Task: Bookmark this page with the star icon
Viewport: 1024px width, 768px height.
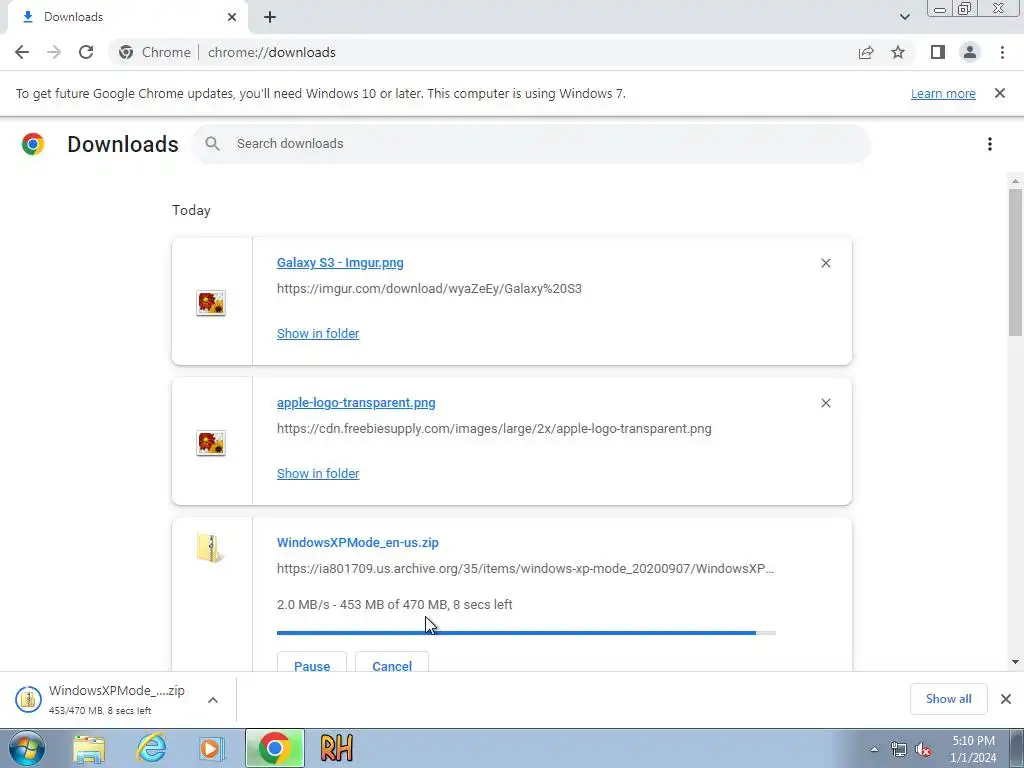Action: (x=898, y=52)
